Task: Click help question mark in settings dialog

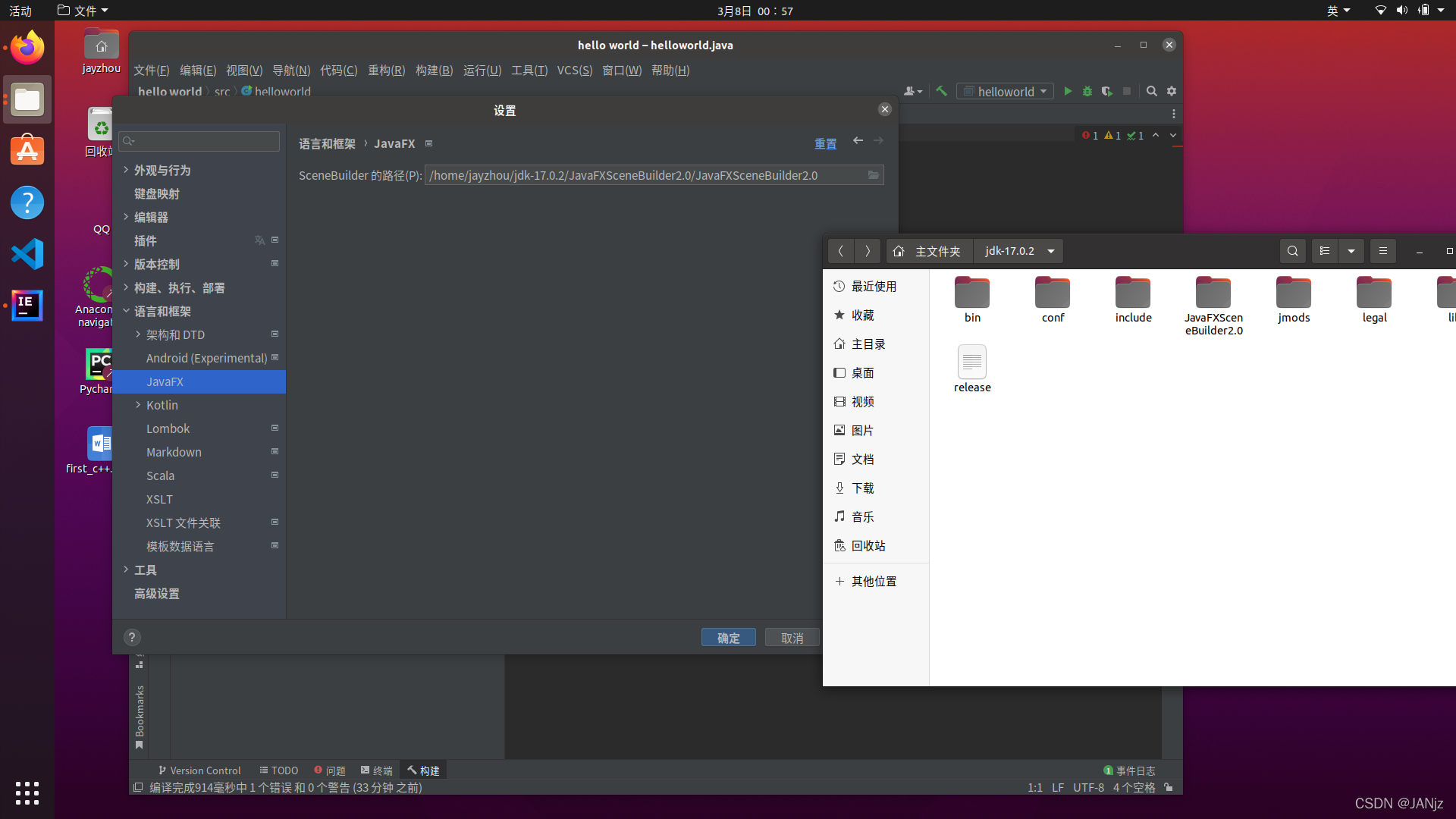Action: (x=132, y=638)
